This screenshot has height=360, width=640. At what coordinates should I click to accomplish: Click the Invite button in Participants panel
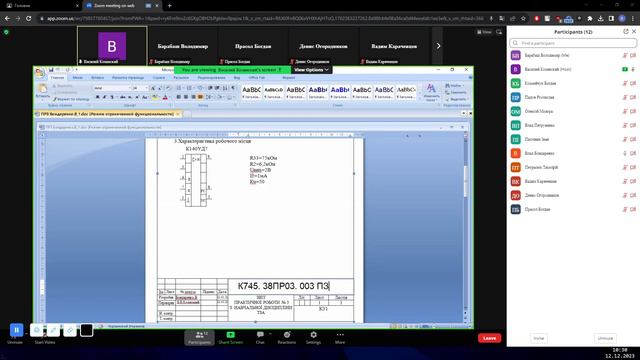point(539,338)
